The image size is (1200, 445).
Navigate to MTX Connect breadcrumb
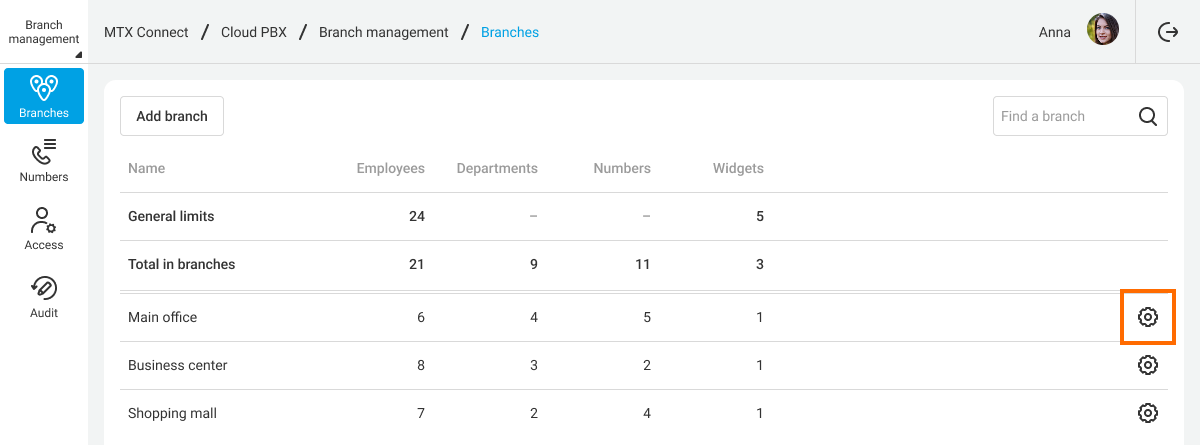146,32
